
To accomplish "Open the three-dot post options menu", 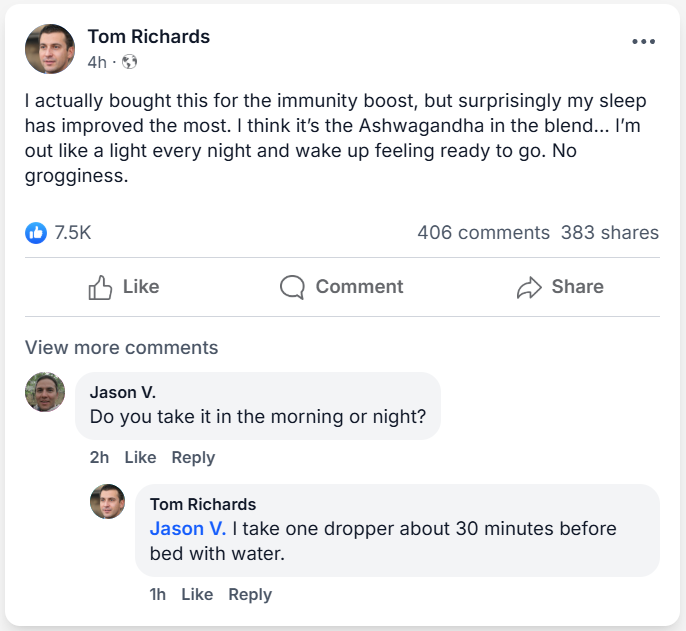I will [x=643, y=42].
